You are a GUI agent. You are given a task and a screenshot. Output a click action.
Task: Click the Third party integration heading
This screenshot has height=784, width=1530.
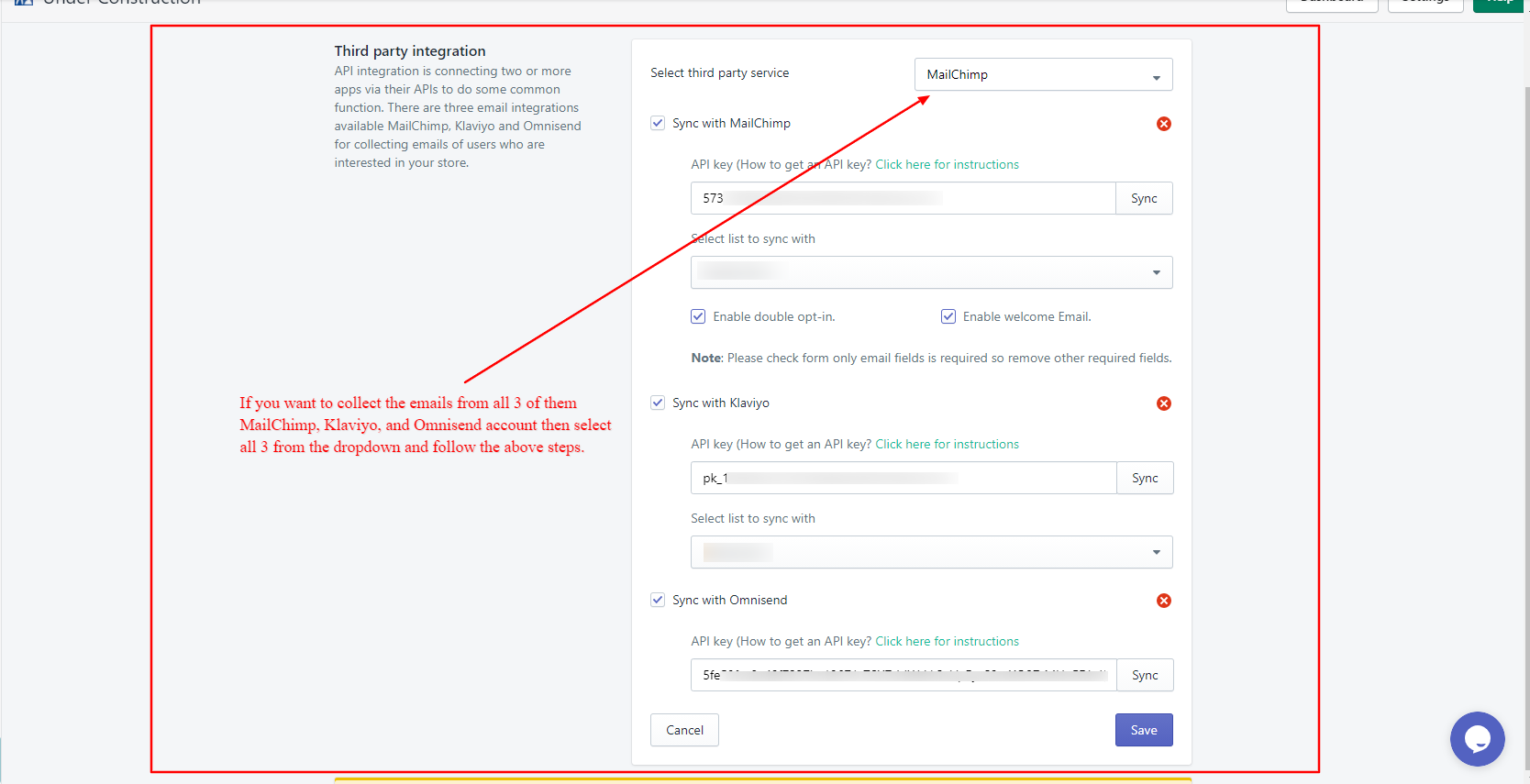tap(410, 51)
